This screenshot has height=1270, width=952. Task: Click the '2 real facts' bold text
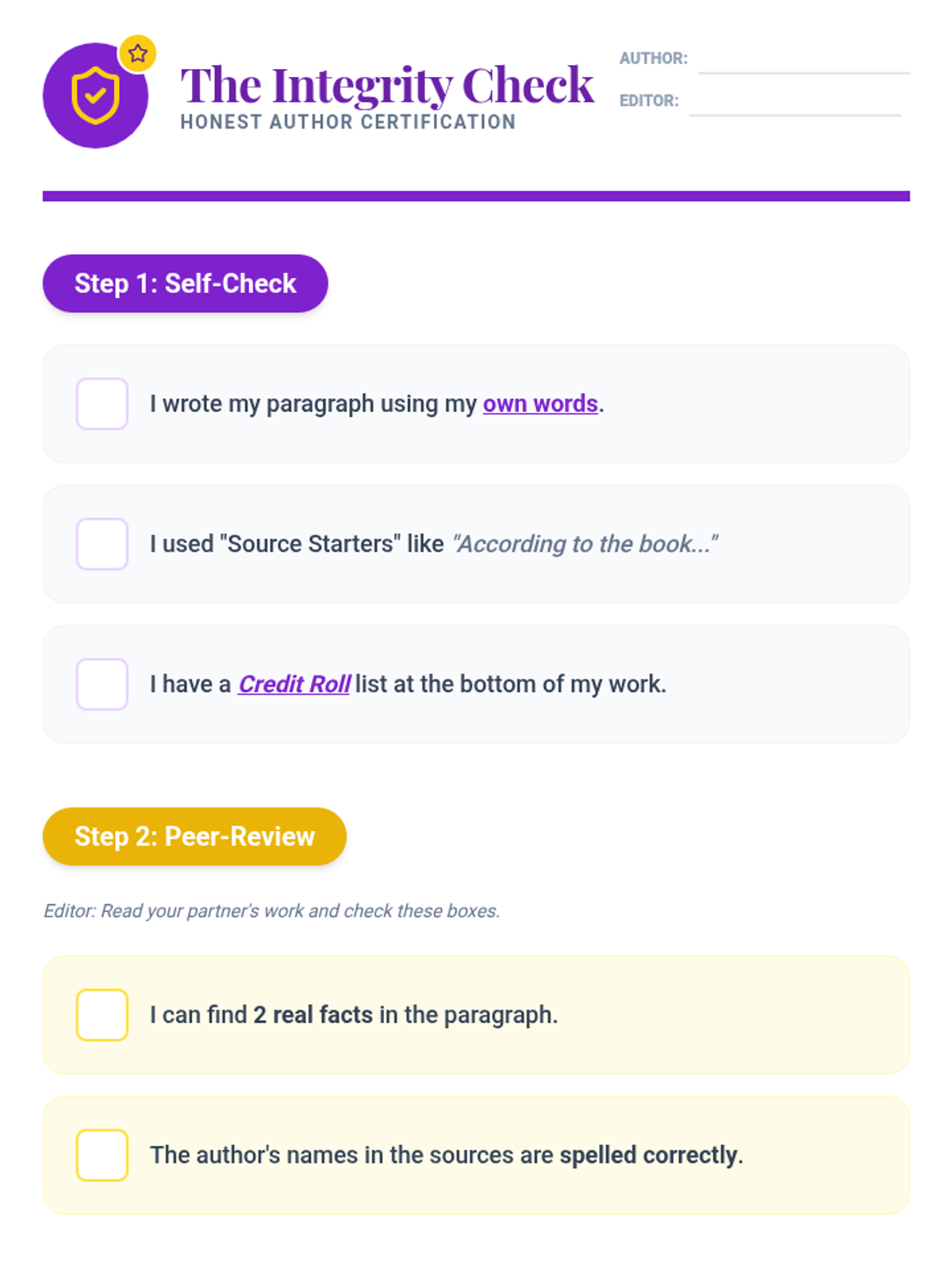(313, 1015)
